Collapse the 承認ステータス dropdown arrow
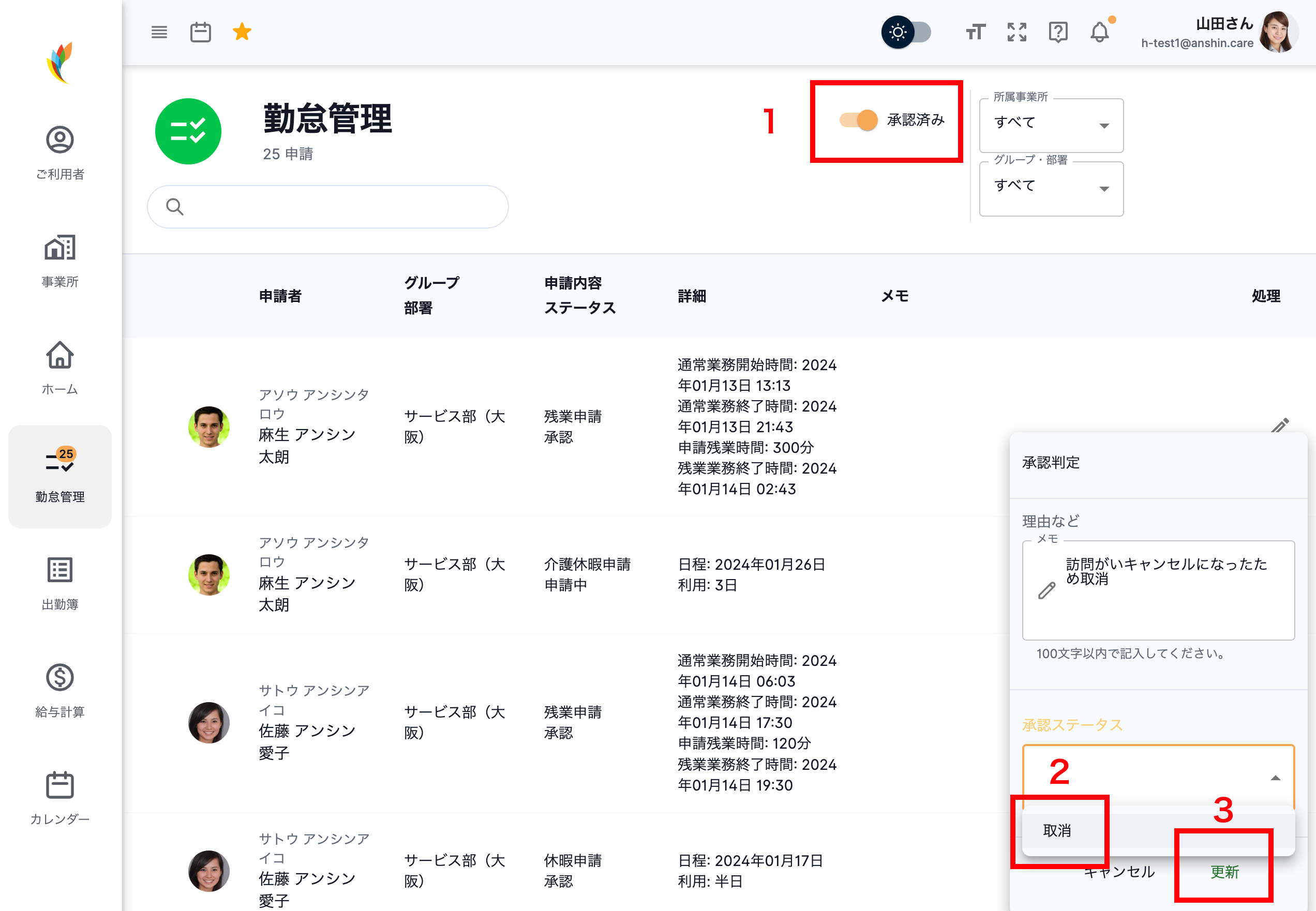This screenshot has width=1316, height=911. click(1275, 778)
